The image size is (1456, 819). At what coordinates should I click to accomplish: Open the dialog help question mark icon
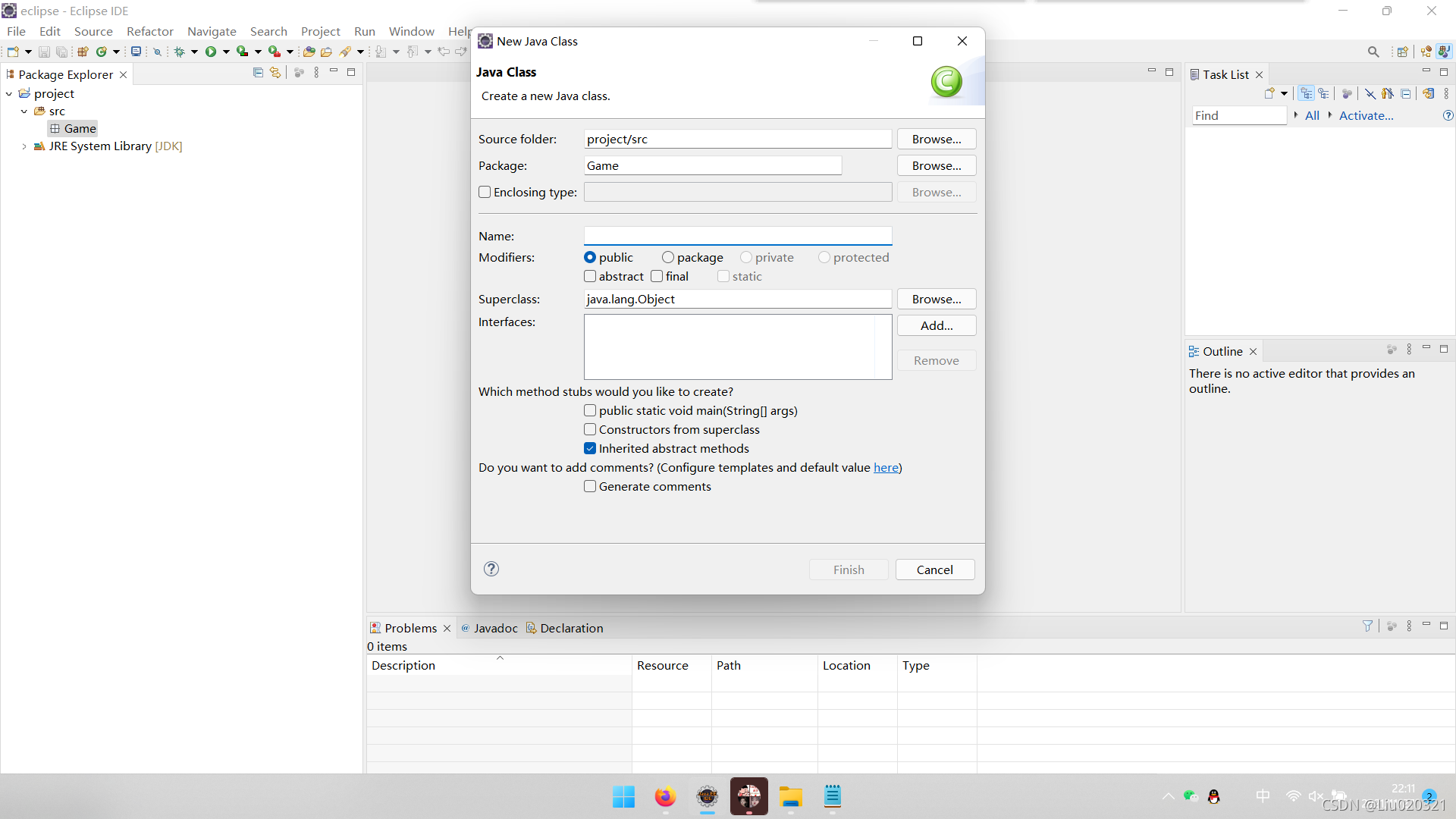[x=491, y=569]
